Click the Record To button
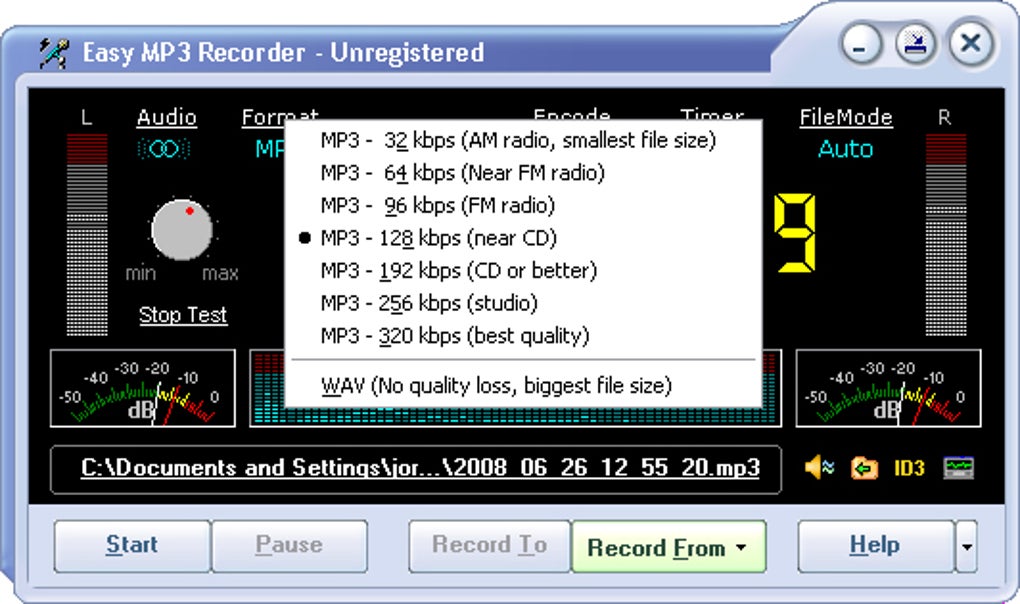 click(x=489, y=545)
